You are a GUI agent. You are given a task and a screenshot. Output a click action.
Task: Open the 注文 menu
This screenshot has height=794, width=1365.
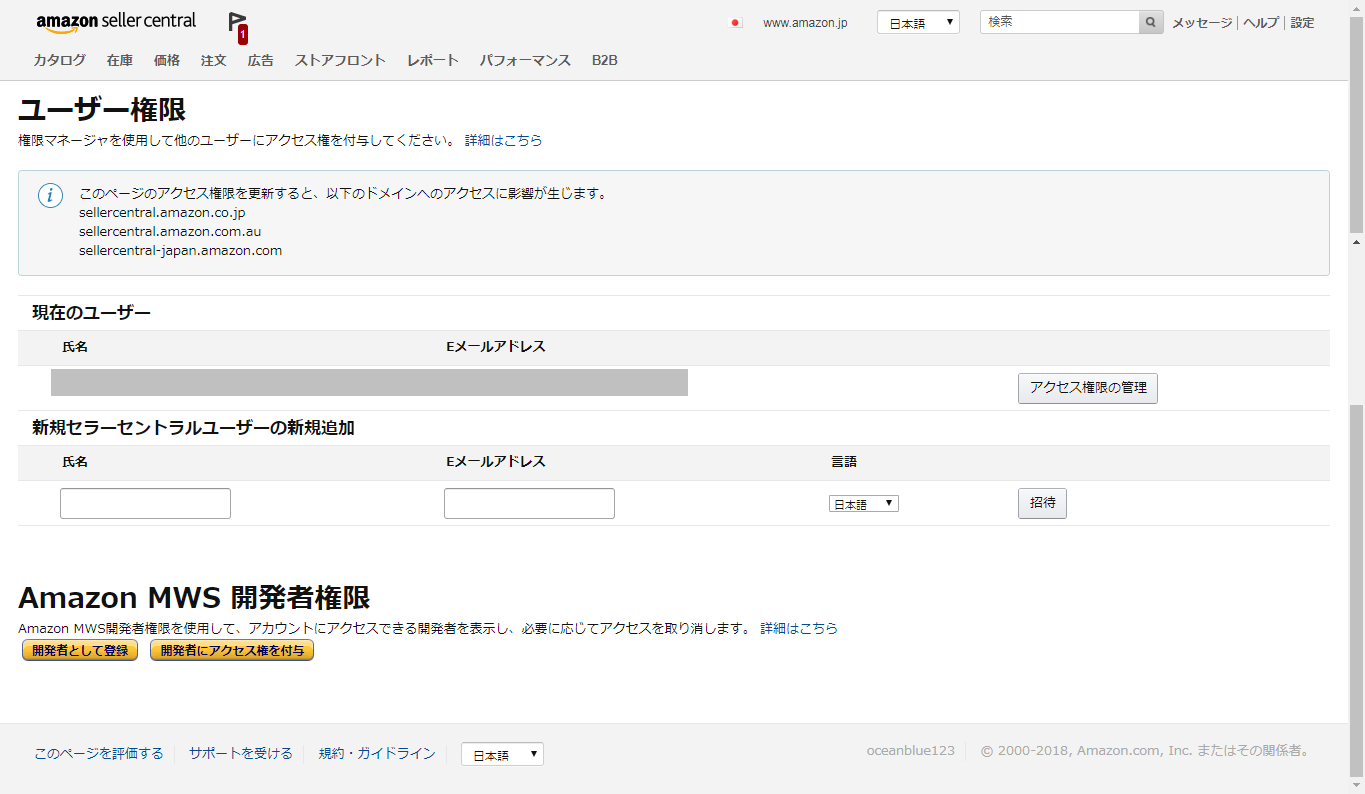pyautogui.click(x=214, y=60)
